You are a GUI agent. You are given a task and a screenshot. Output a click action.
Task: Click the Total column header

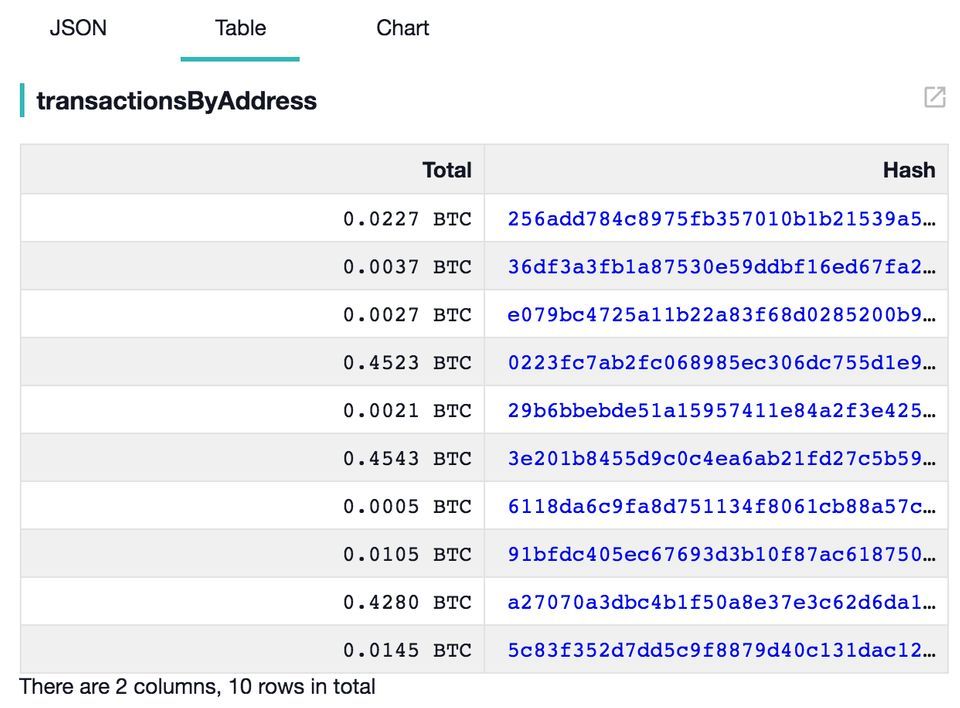(446, 170)
